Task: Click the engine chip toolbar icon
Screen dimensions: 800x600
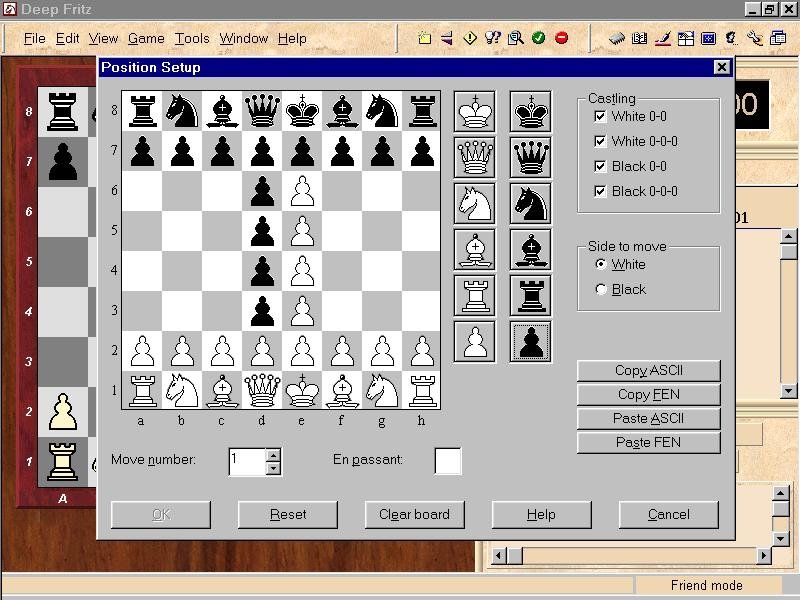Action: pos(617,38)
